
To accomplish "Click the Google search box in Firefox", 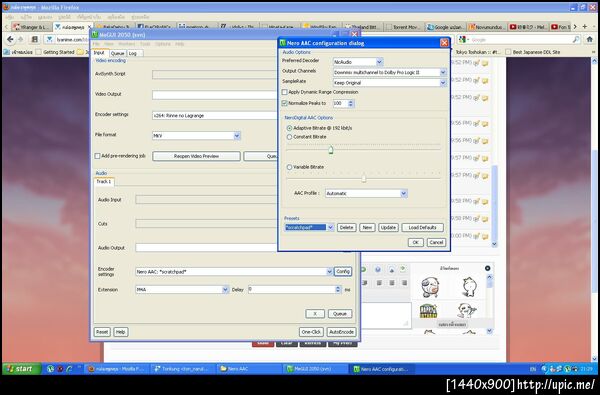I will 520,39.
